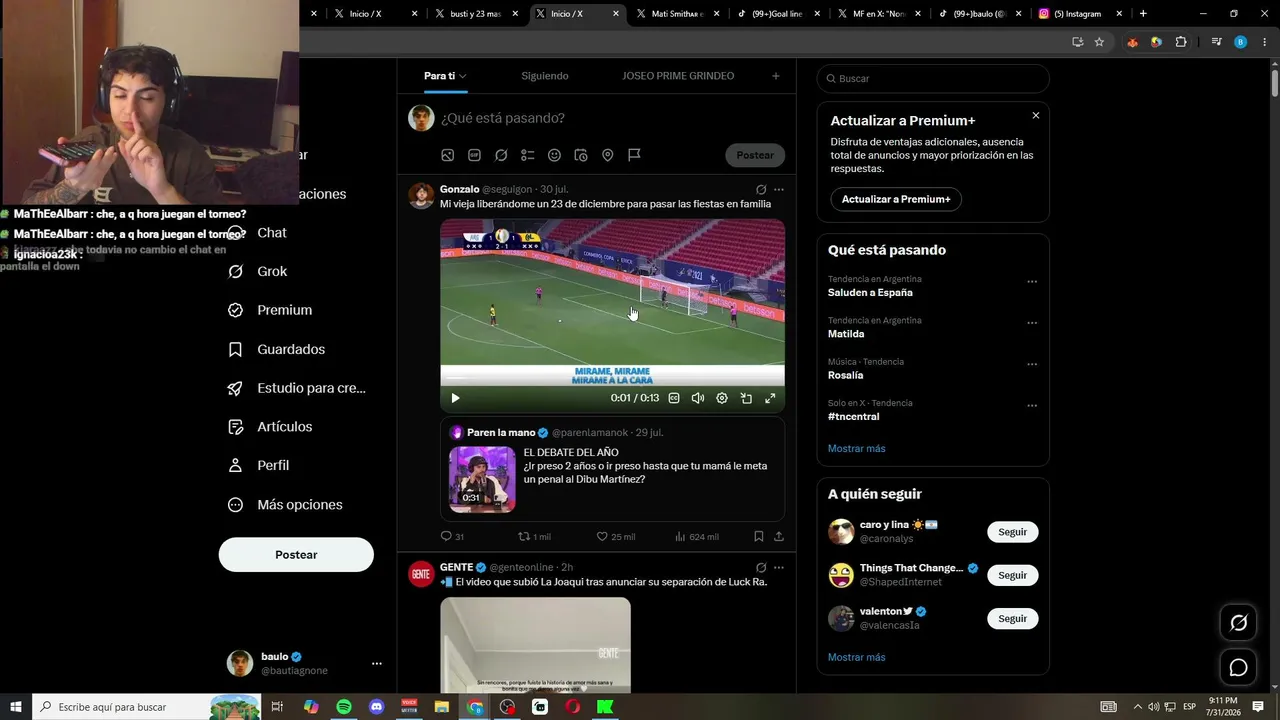Open Premium in the sidebar
Viewport: 1280px width, 720px height.
(x=270, y=310)
